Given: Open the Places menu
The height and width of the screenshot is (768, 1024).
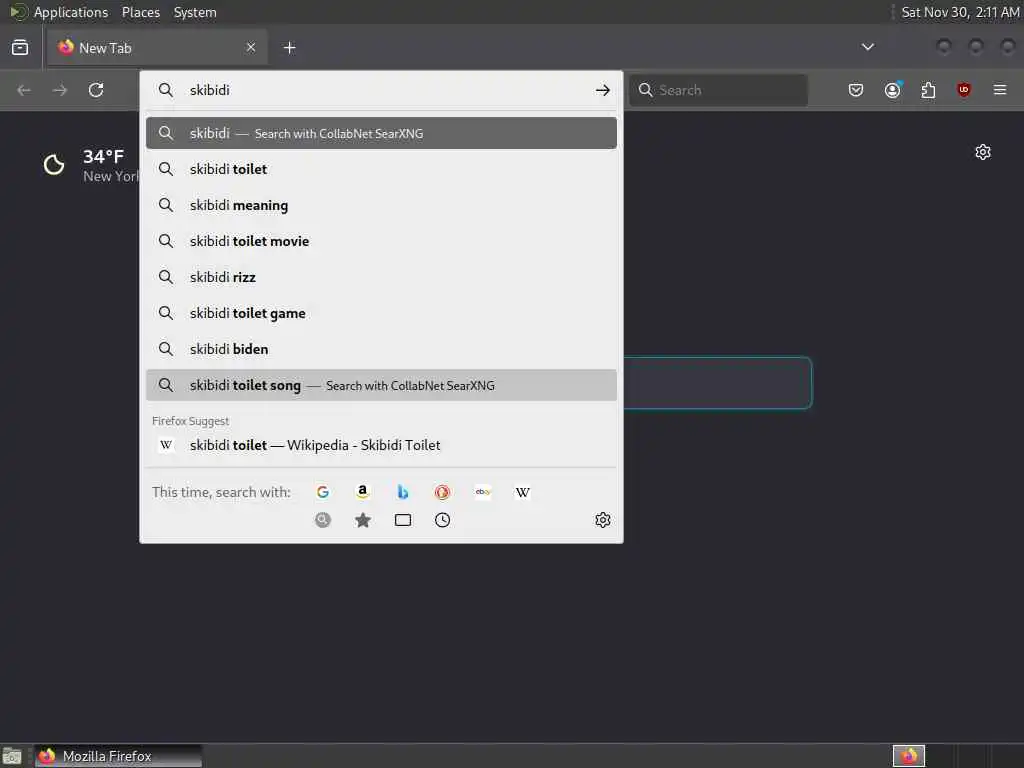Looking at the screenshot, I should pyautogui.click(x=141, y=12).
